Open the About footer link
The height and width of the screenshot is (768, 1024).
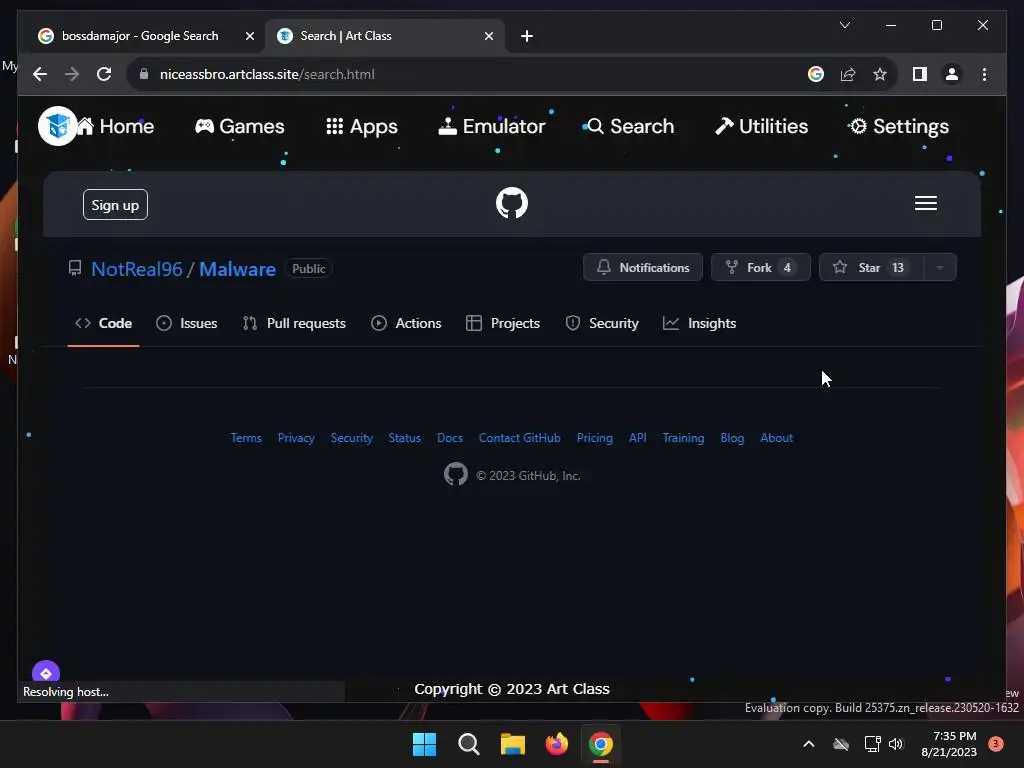coord(776,438)
